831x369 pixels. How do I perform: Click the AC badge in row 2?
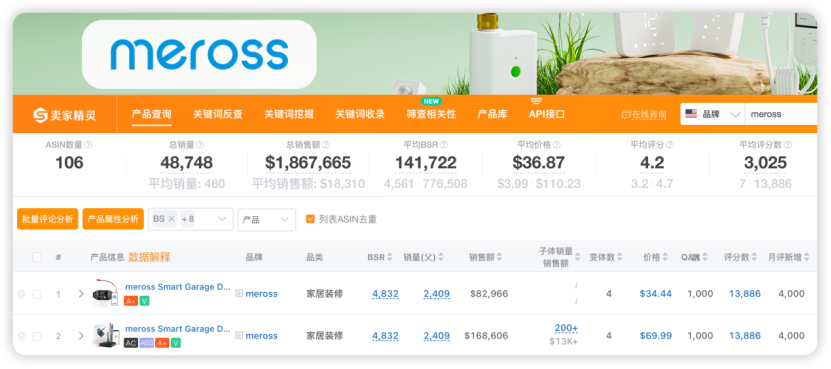(131, 343)
